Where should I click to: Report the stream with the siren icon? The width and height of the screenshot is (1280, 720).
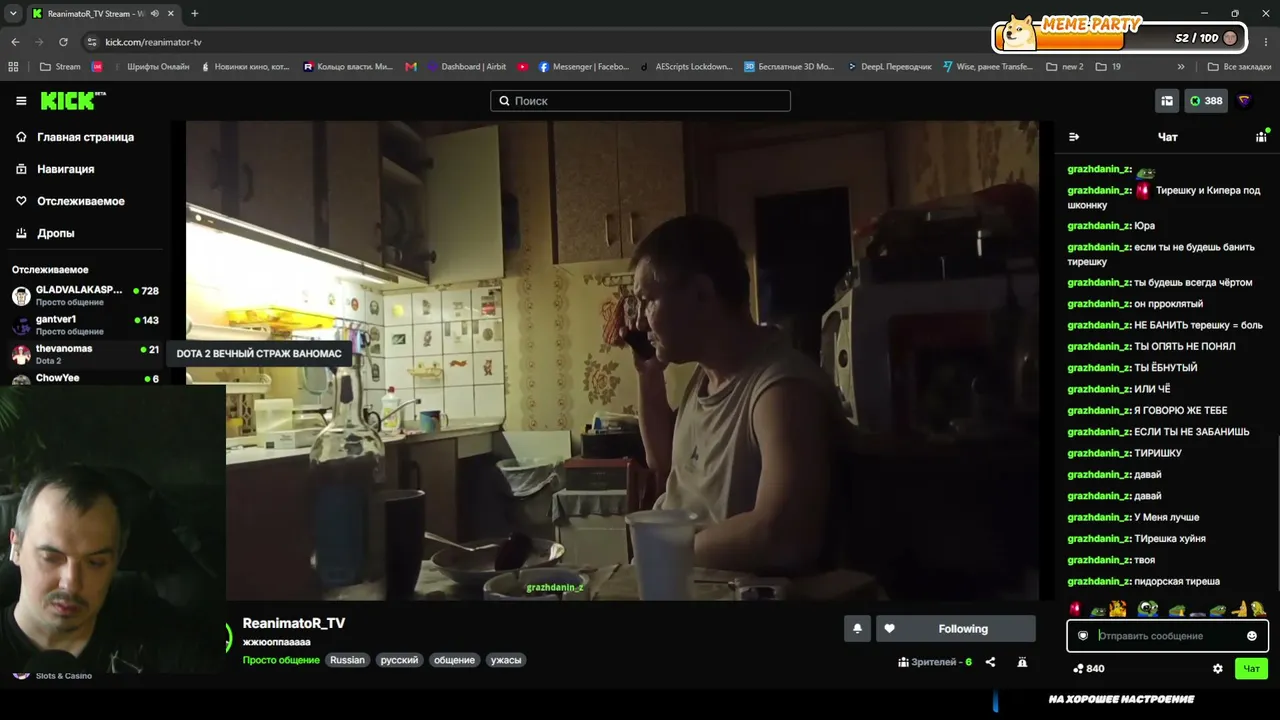[1022, 662]
